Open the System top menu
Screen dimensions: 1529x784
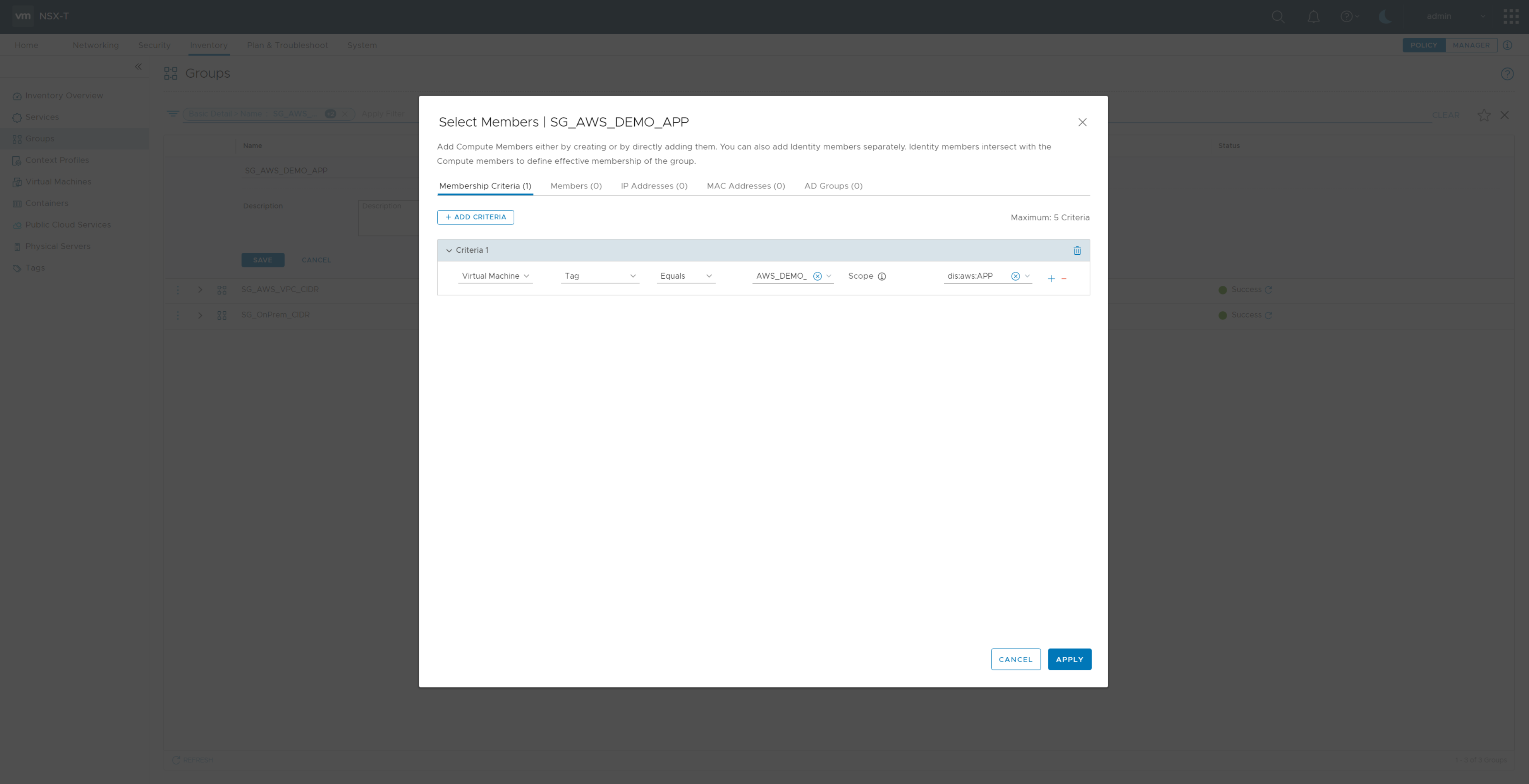(x=362, y=45)
